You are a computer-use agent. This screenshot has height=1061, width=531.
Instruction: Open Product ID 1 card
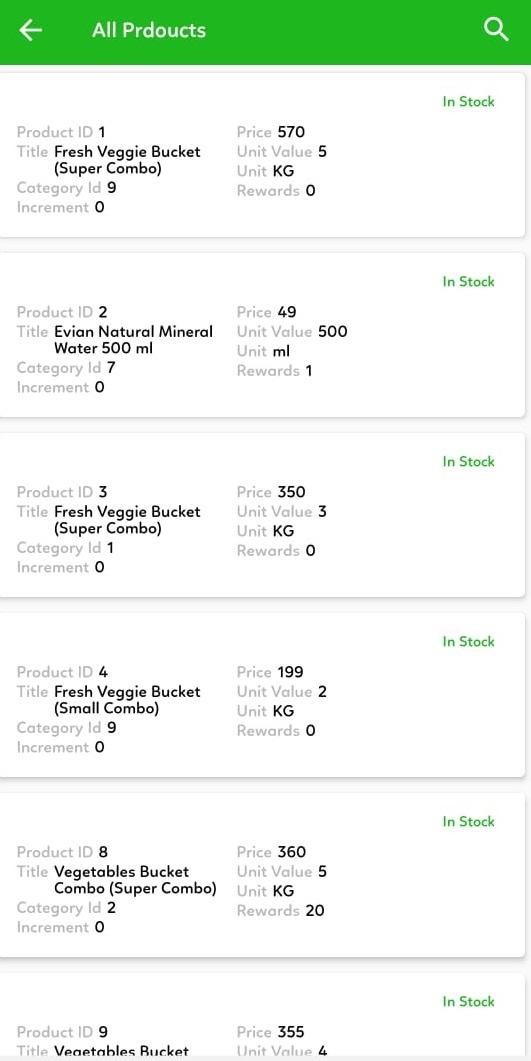262,155
